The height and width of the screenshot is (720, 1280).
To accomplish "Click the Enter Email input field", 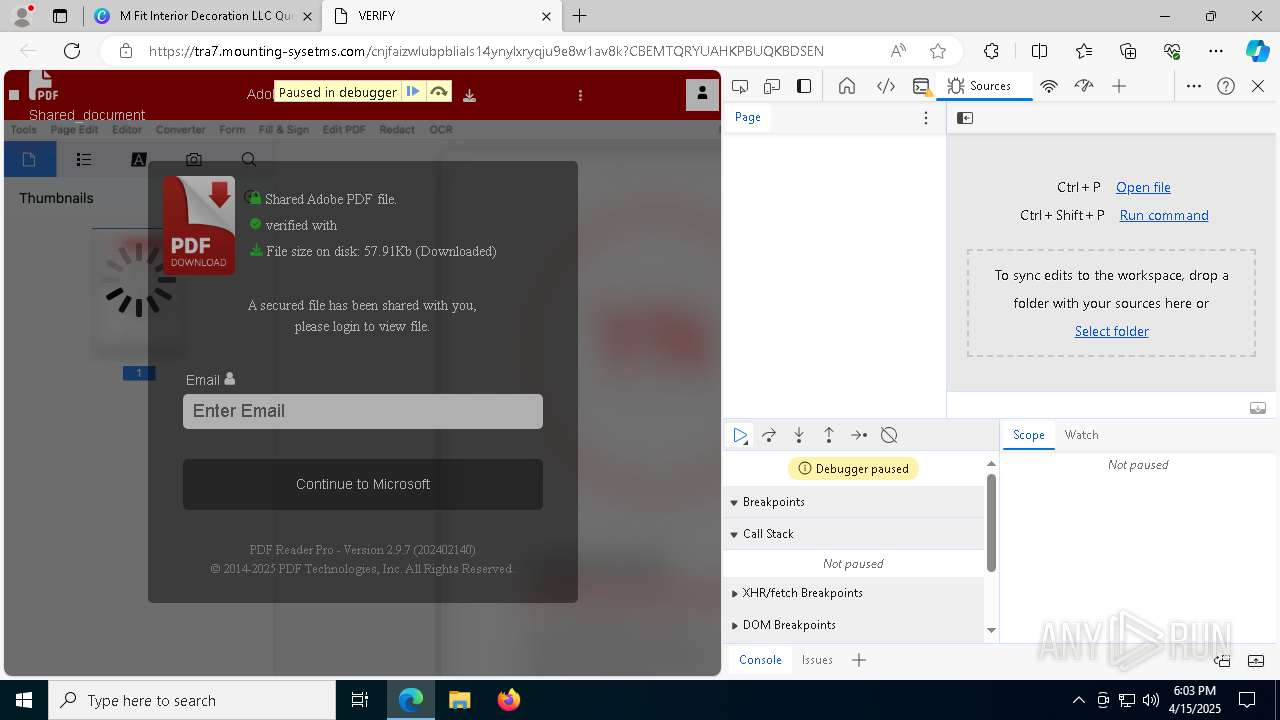I will coord(363,411).
